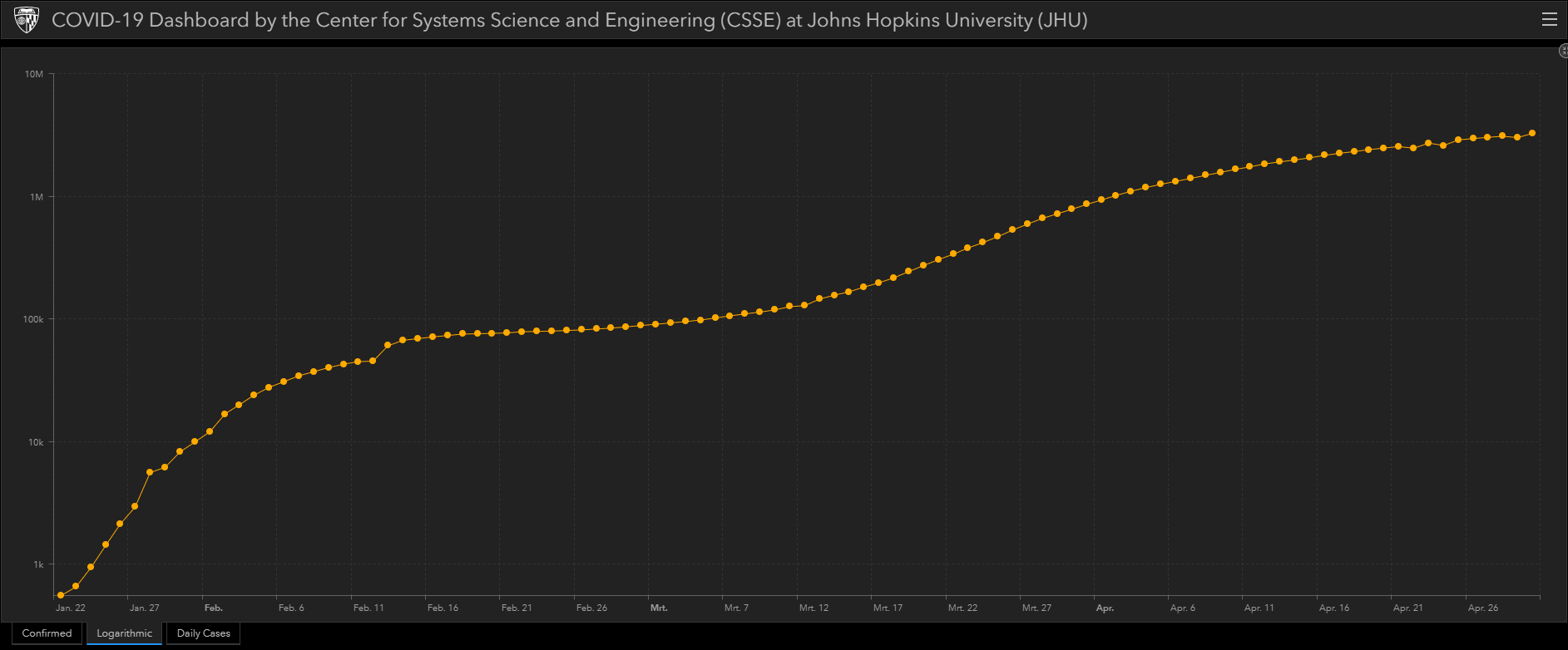Click the Feb. 11 date label
1568x650 pixels.
tap(369, 608)
